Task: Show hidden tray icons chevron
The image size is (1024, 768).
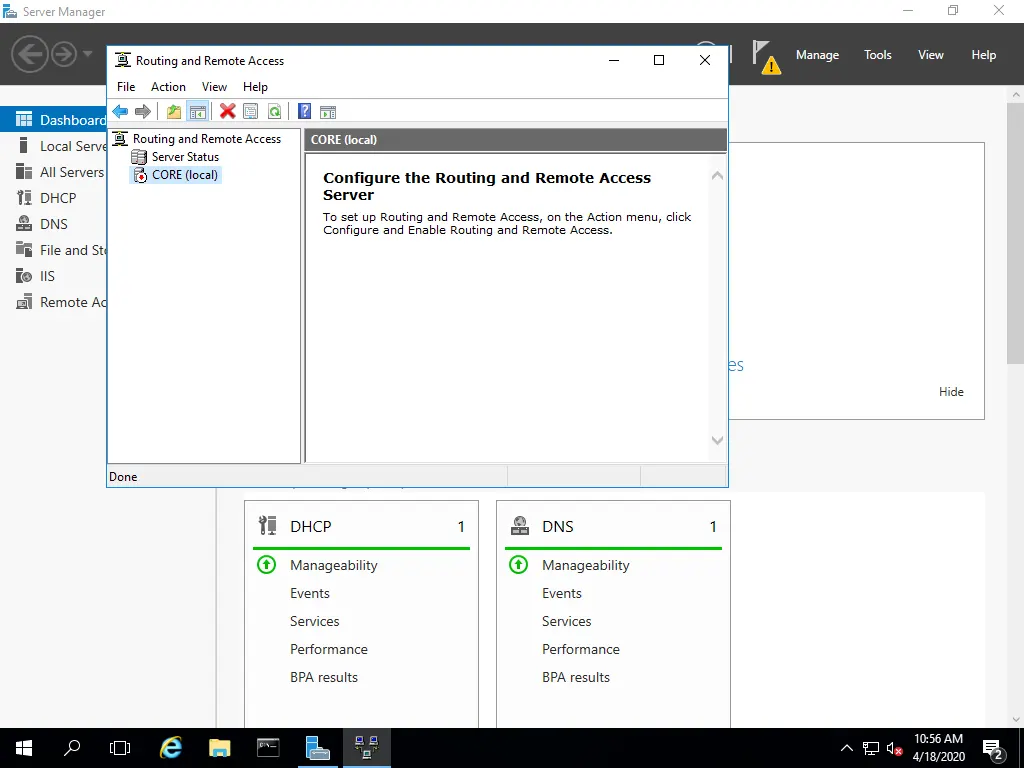Action: [x=846, y=748]
